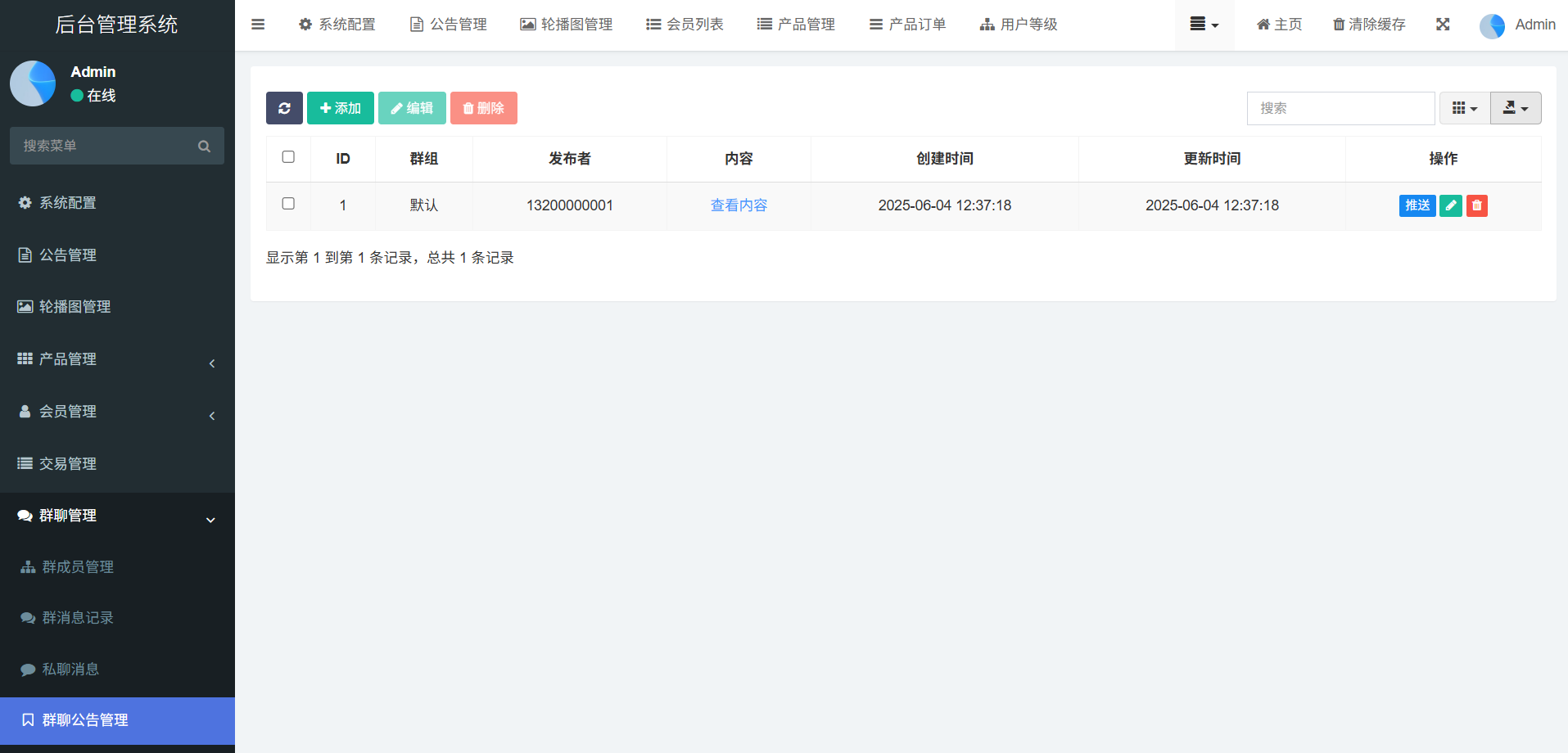Click 群组 column header
Viewport: 1568px width, 753px height.
[x=424, y=159]
